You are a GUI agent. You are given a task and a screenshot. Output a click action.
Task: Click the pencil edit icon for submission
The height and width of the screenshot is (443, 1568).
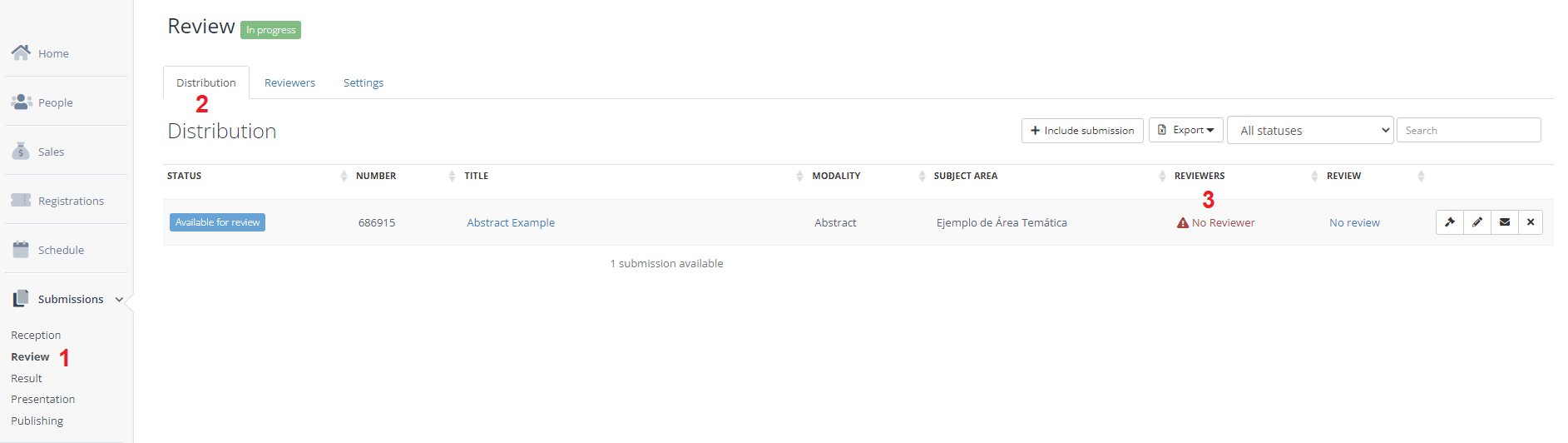(1477, 222)
